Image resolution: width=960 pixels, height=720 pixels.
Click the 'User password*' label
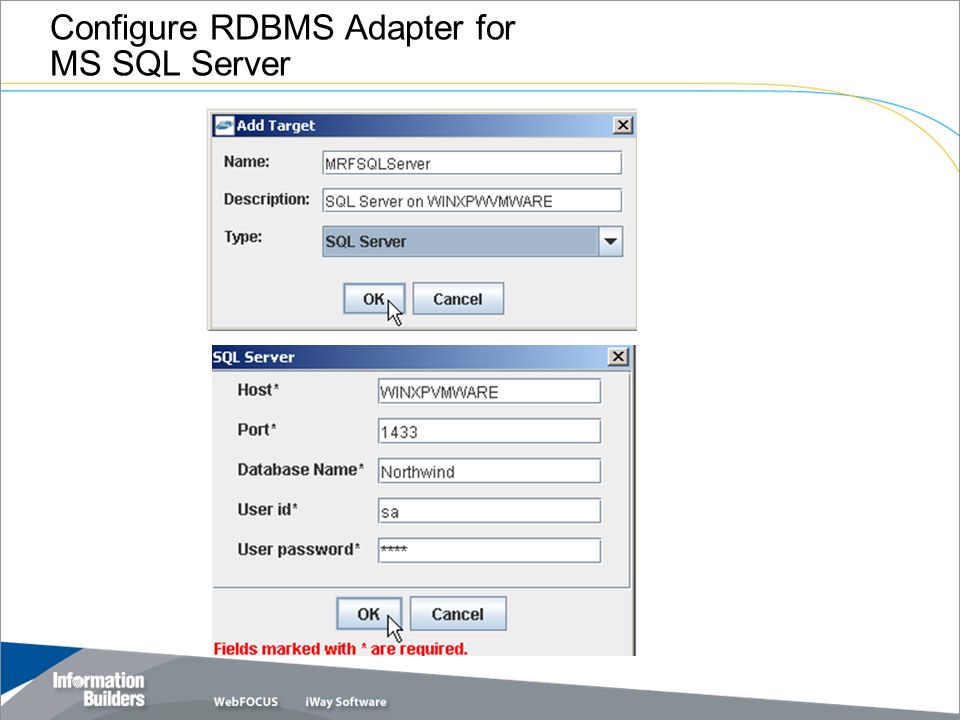(299, 549)
